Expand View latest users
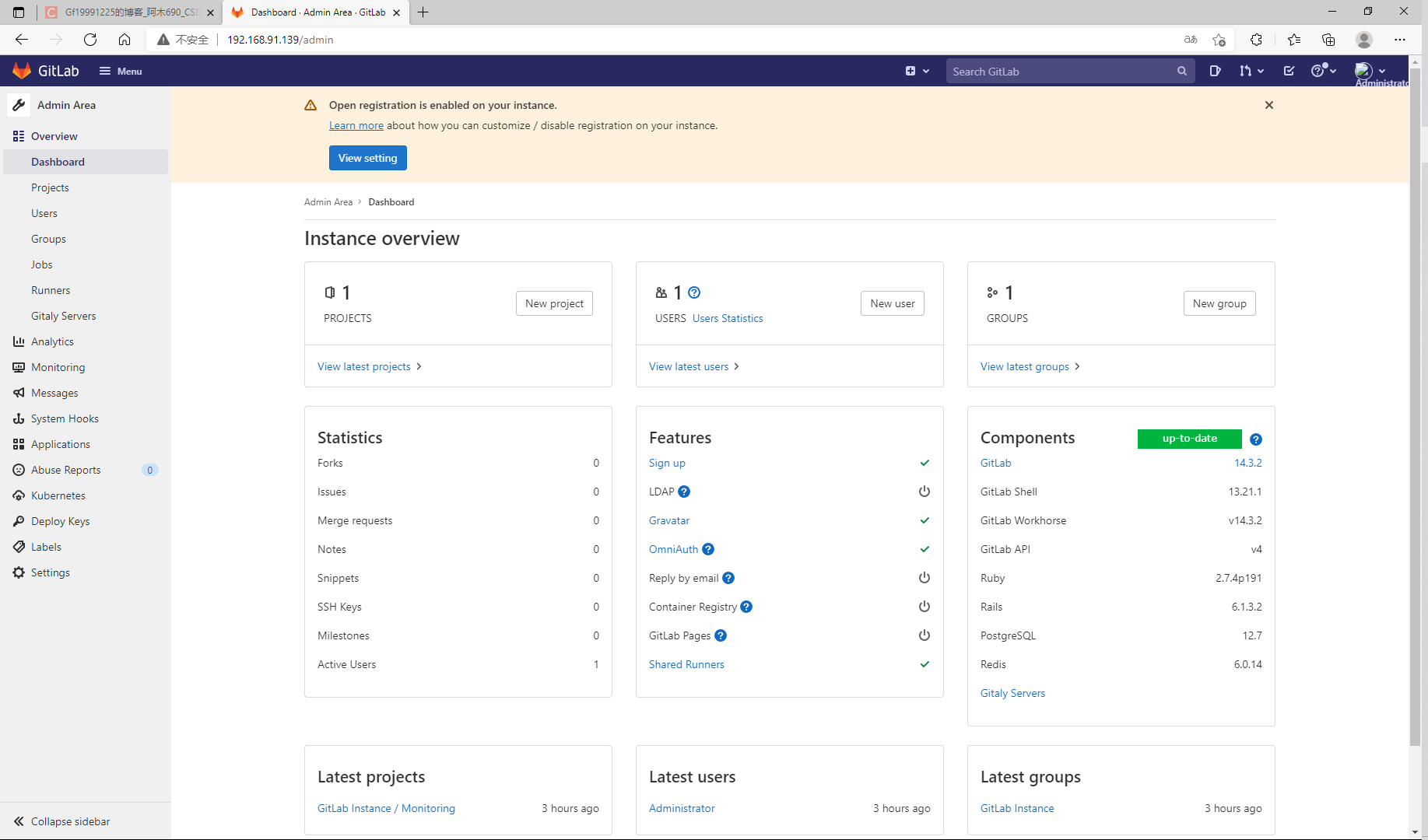1428x840 pixels. (694, 366)
